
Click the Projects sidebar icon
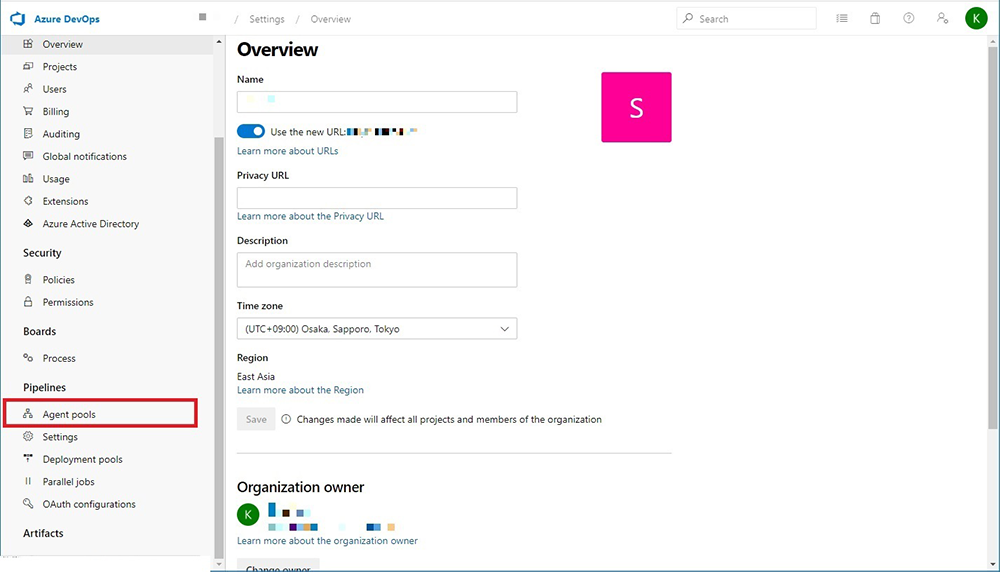click(28, 66)
